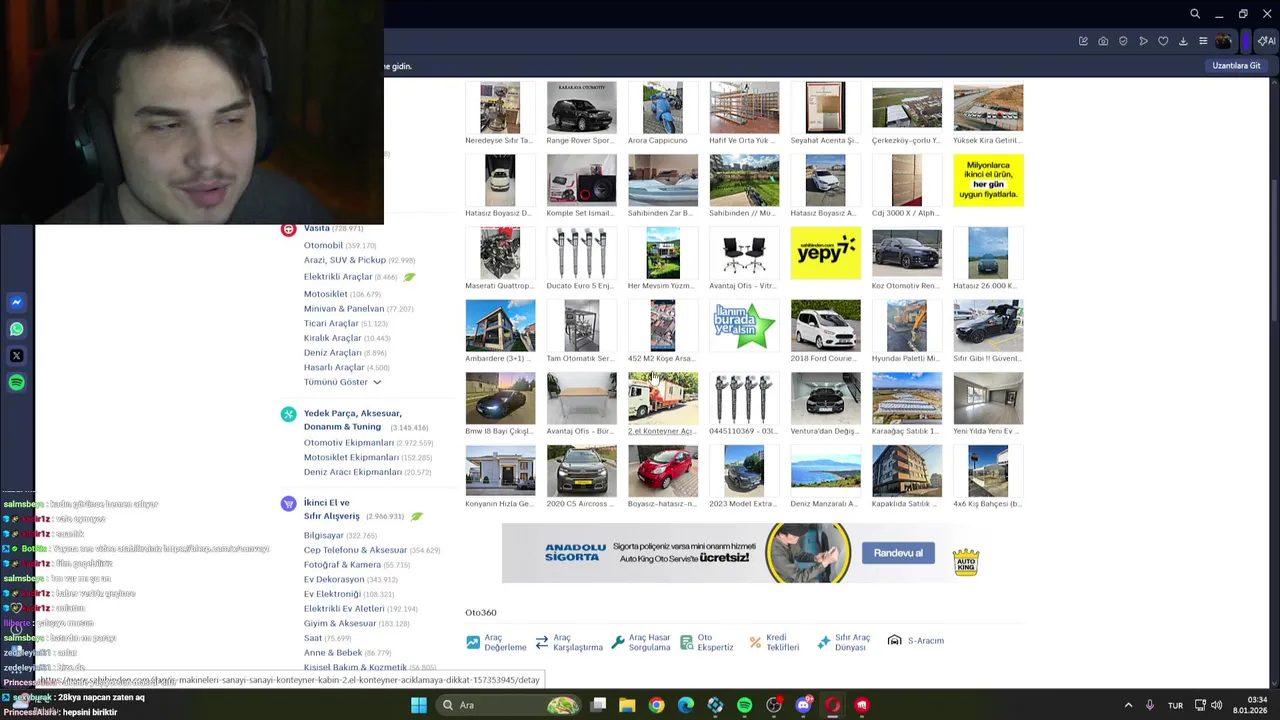This screenshot has height=720, width=1280.
Task: Add page to favorites with heart icon
Action: point(1163,41)
